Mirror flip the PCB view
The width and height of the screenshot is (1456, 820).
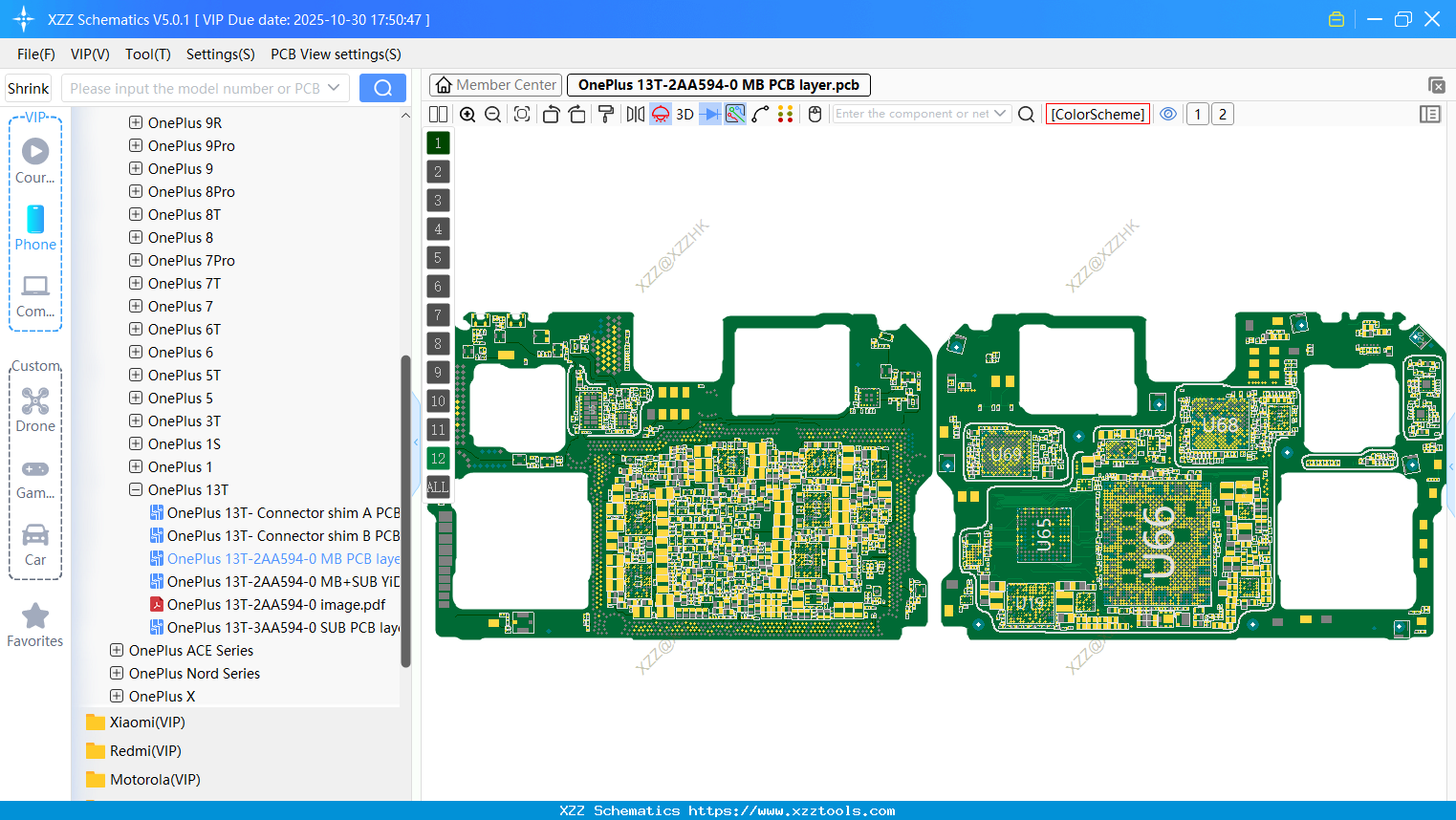tap(636, 115)
